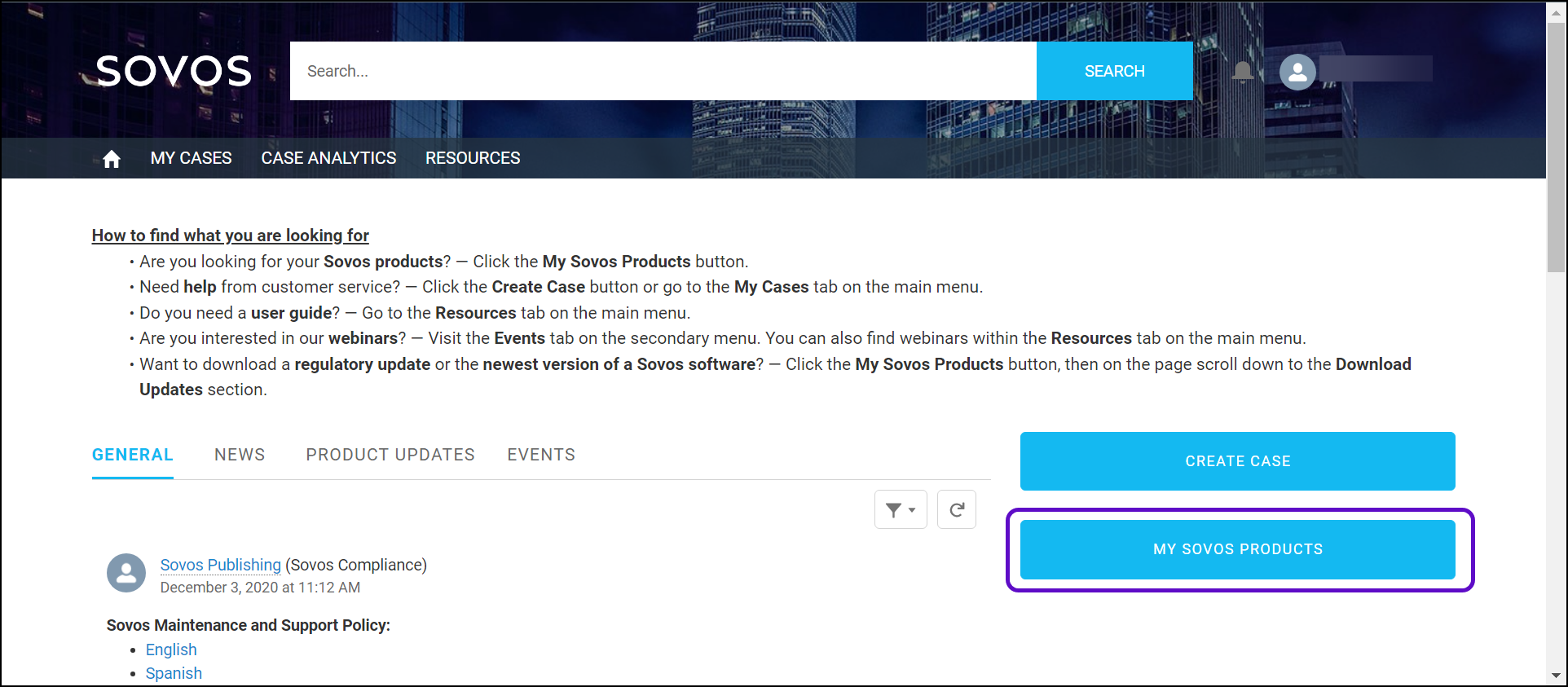Show the Events tab
The height and width of the screenshot is (687, 1568).
[x=541, y=455]
